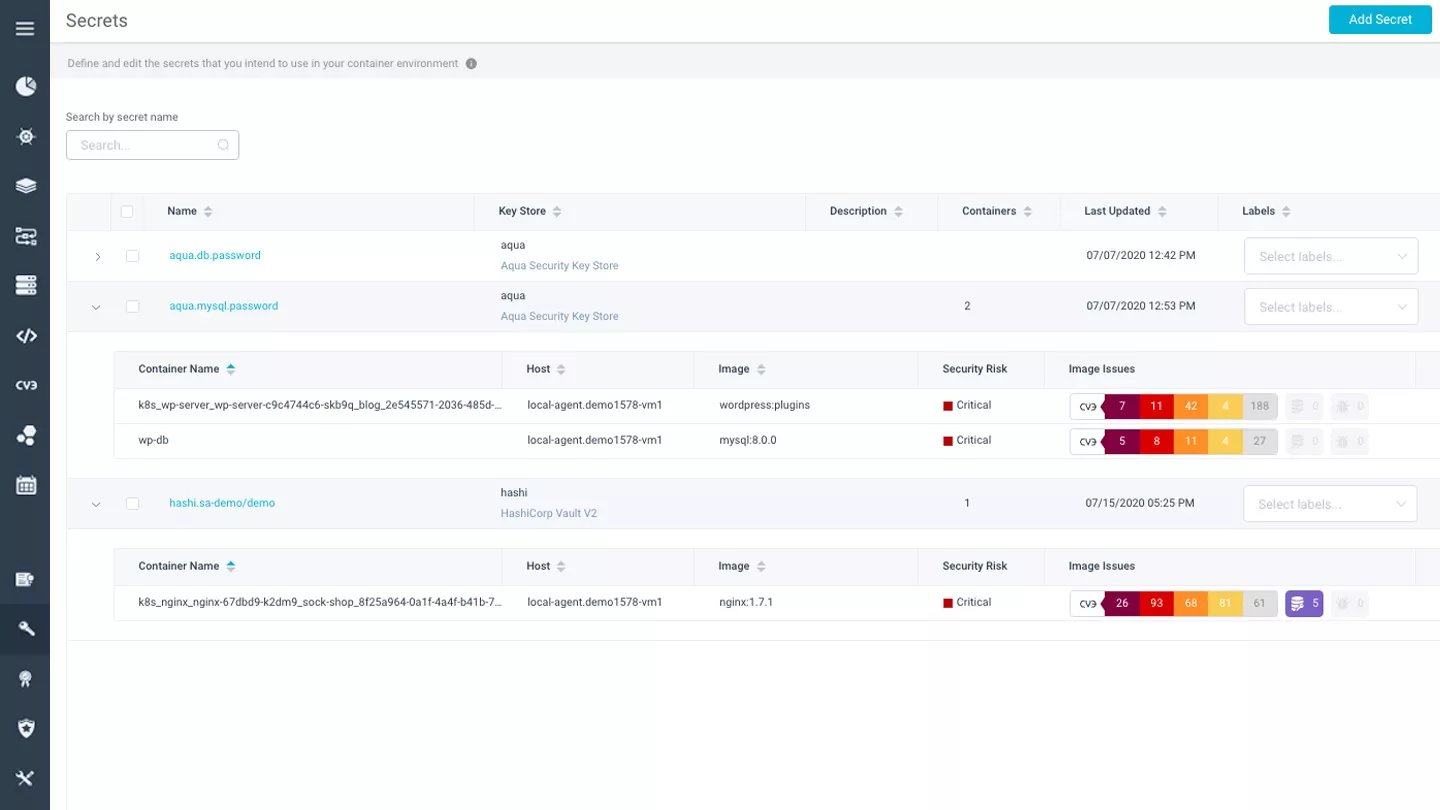Open the document-edit policy icon in sidebar
Screen dimensions: 1440x810
pos(26,579)
